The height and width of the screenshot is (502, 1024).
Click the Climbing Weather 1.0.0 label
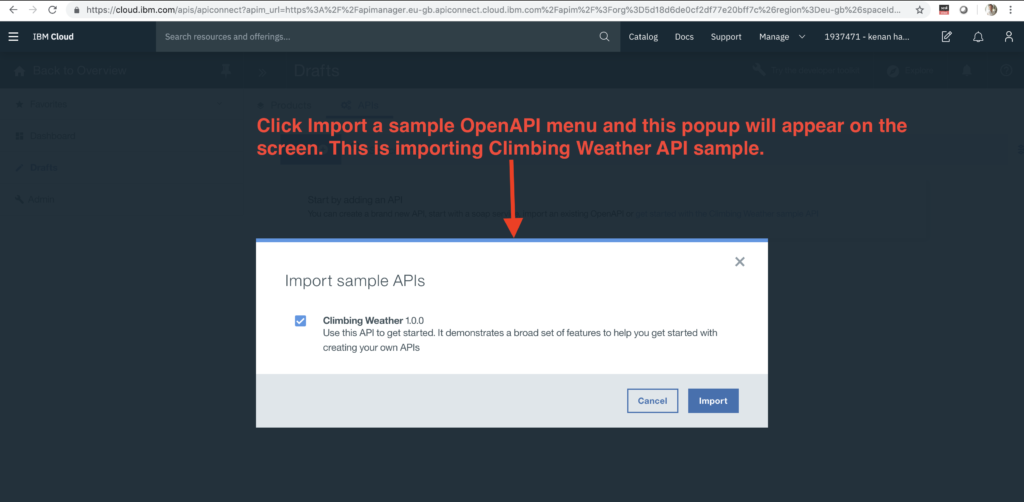click(x=374, y=321)
